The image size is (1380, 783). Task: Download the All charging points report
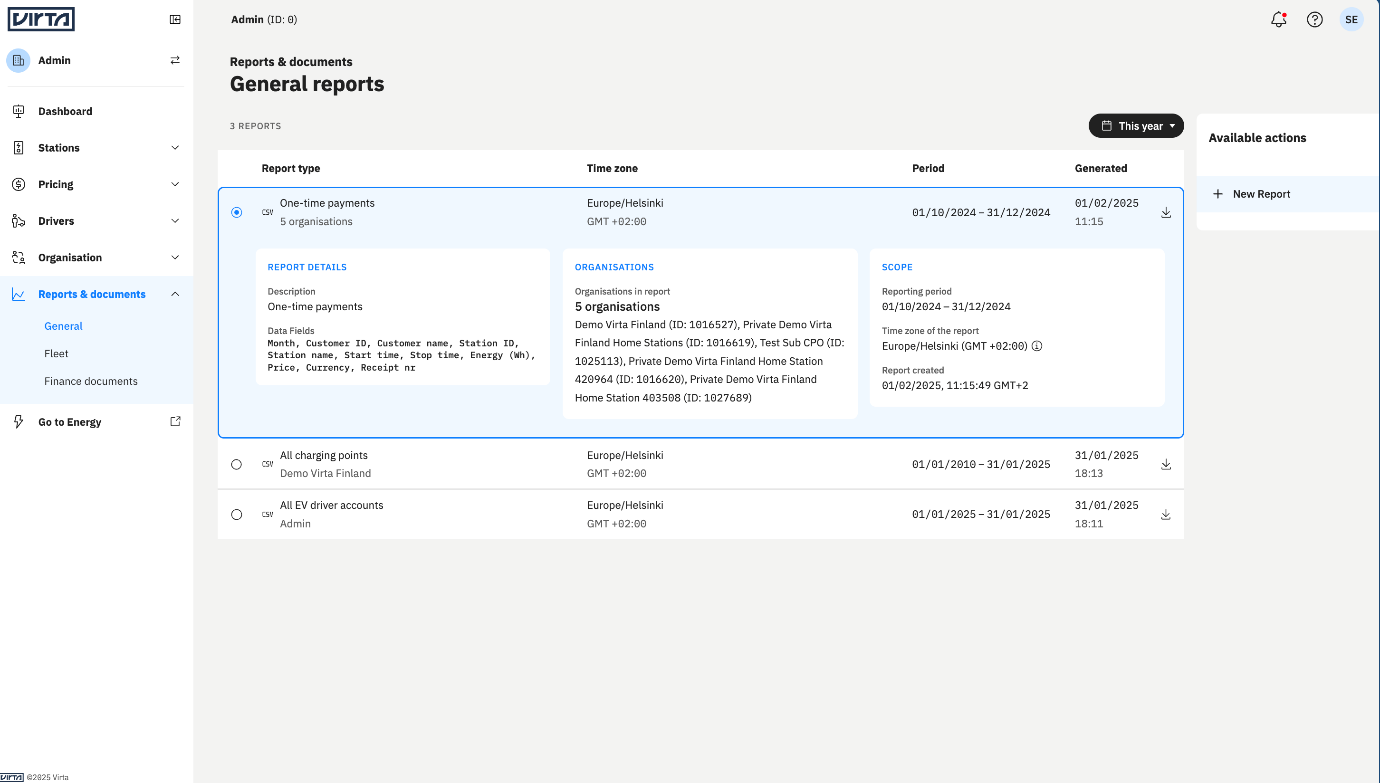[1166, 464]
